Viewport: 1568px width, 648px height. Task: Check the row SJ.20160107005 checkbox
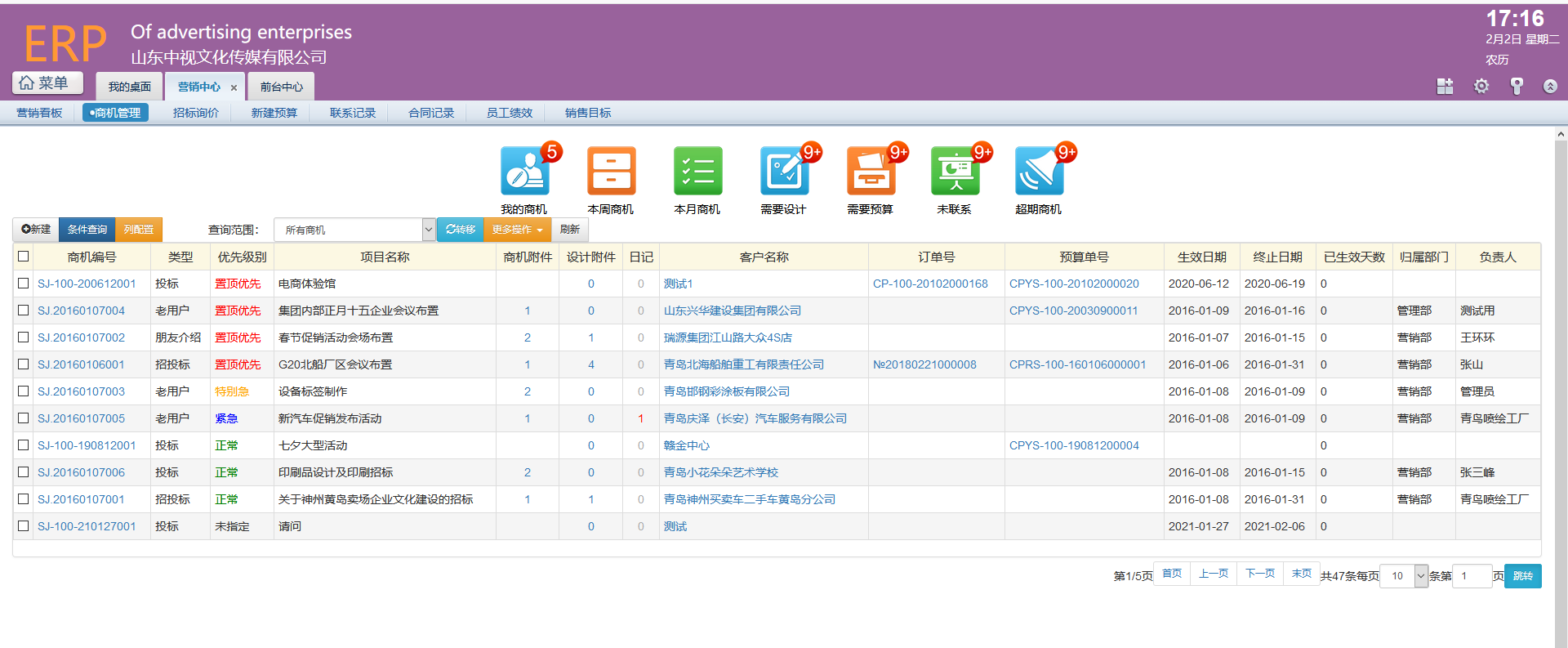(x=24, y=418)
